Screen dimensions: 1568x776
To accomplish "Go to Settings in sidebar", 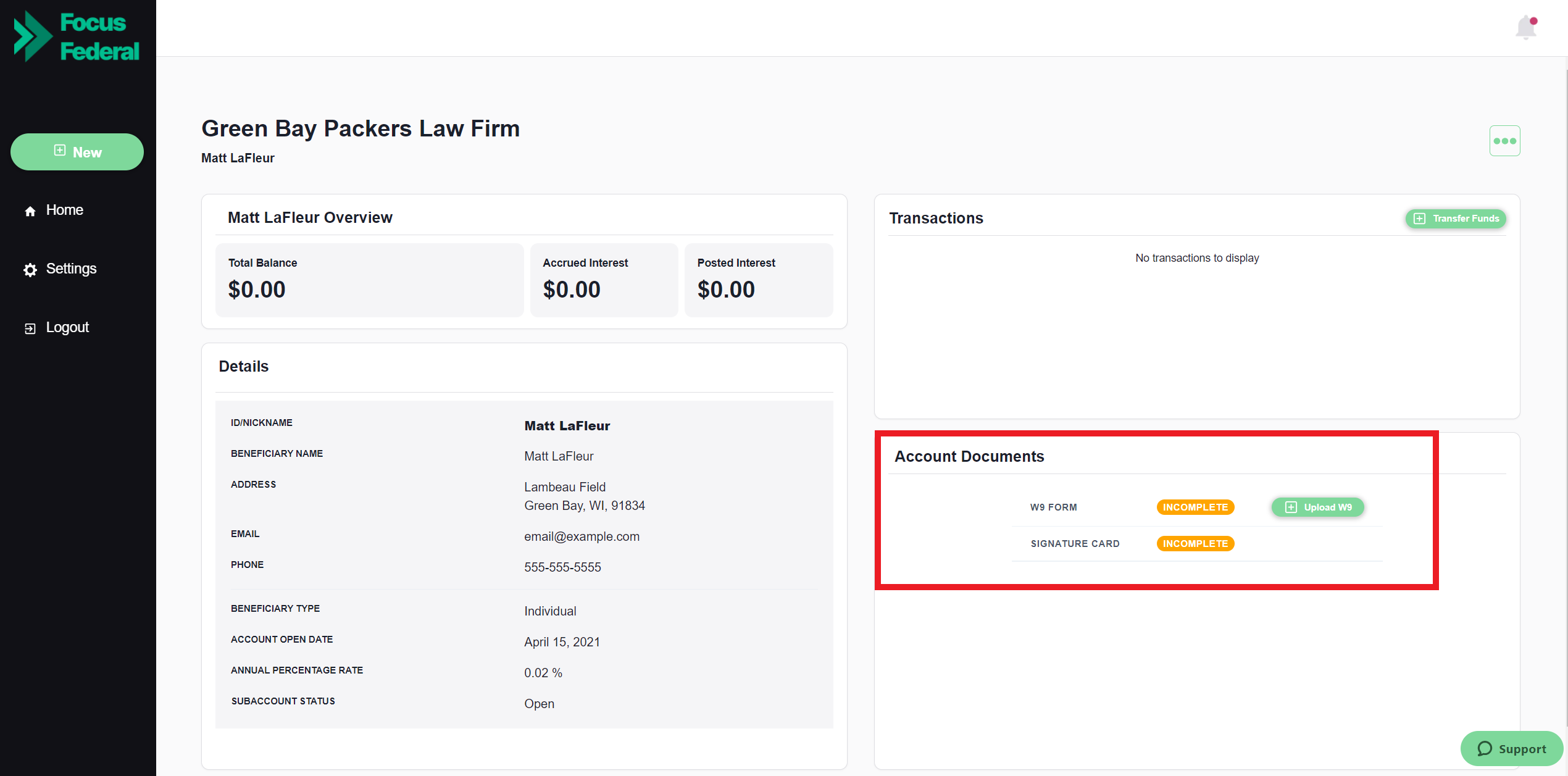I will point(71,269).
